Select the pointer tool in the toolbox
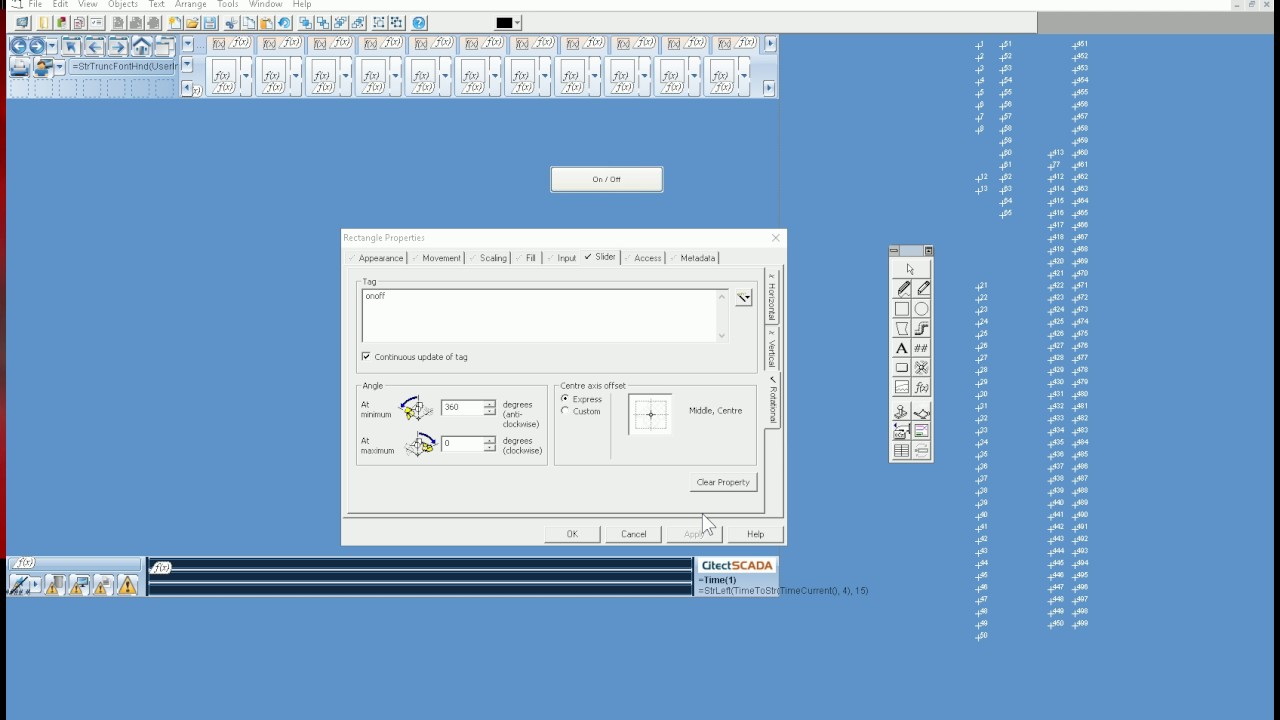The height and width of the screenshot is (720, 1280). click(910, 269)
